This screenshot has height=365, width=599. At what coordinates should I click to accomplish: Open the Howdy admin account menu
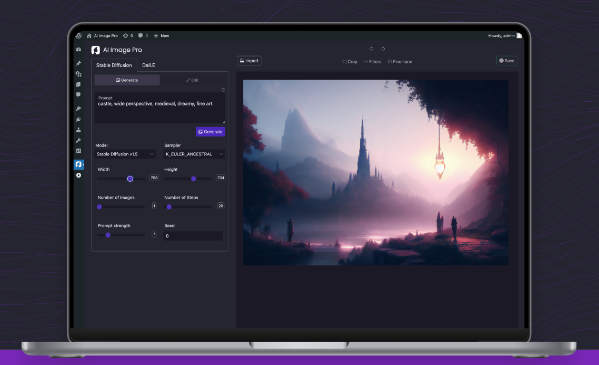pos(504,36)
